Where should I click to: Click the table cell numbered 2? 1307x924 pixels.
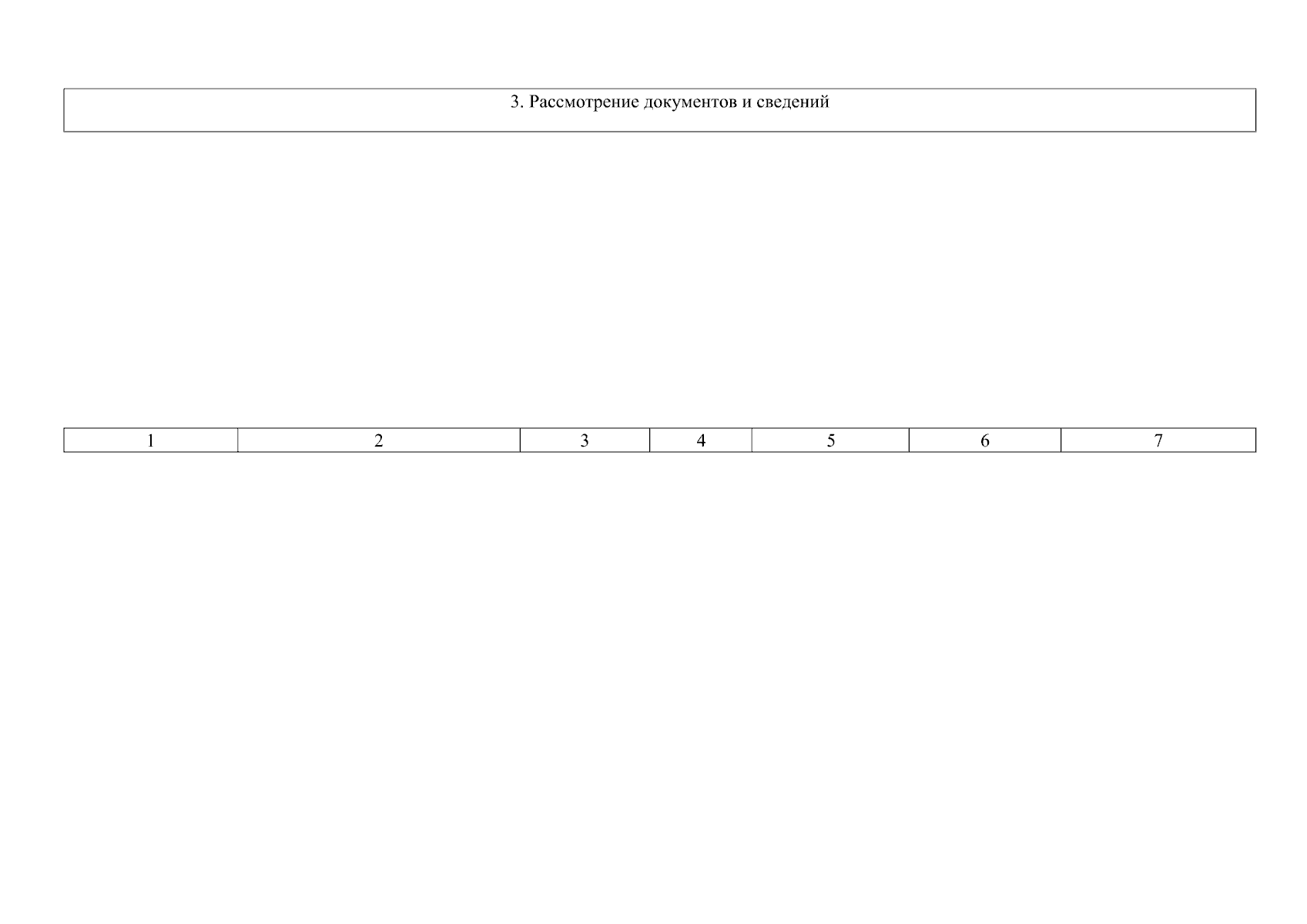pyautogui.click(x=379, y=440)
